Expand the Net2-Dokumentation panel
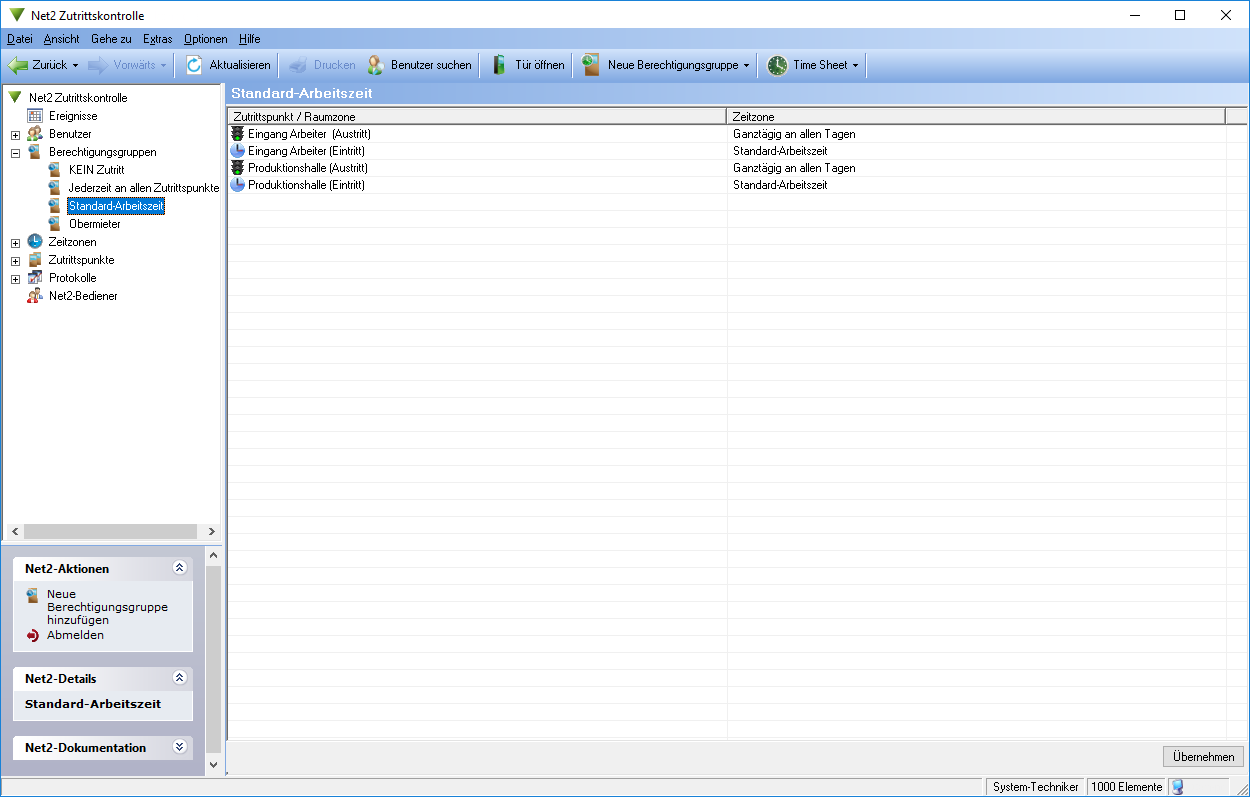Screen dimensions: 1250x797 click(x=180, y=747)
